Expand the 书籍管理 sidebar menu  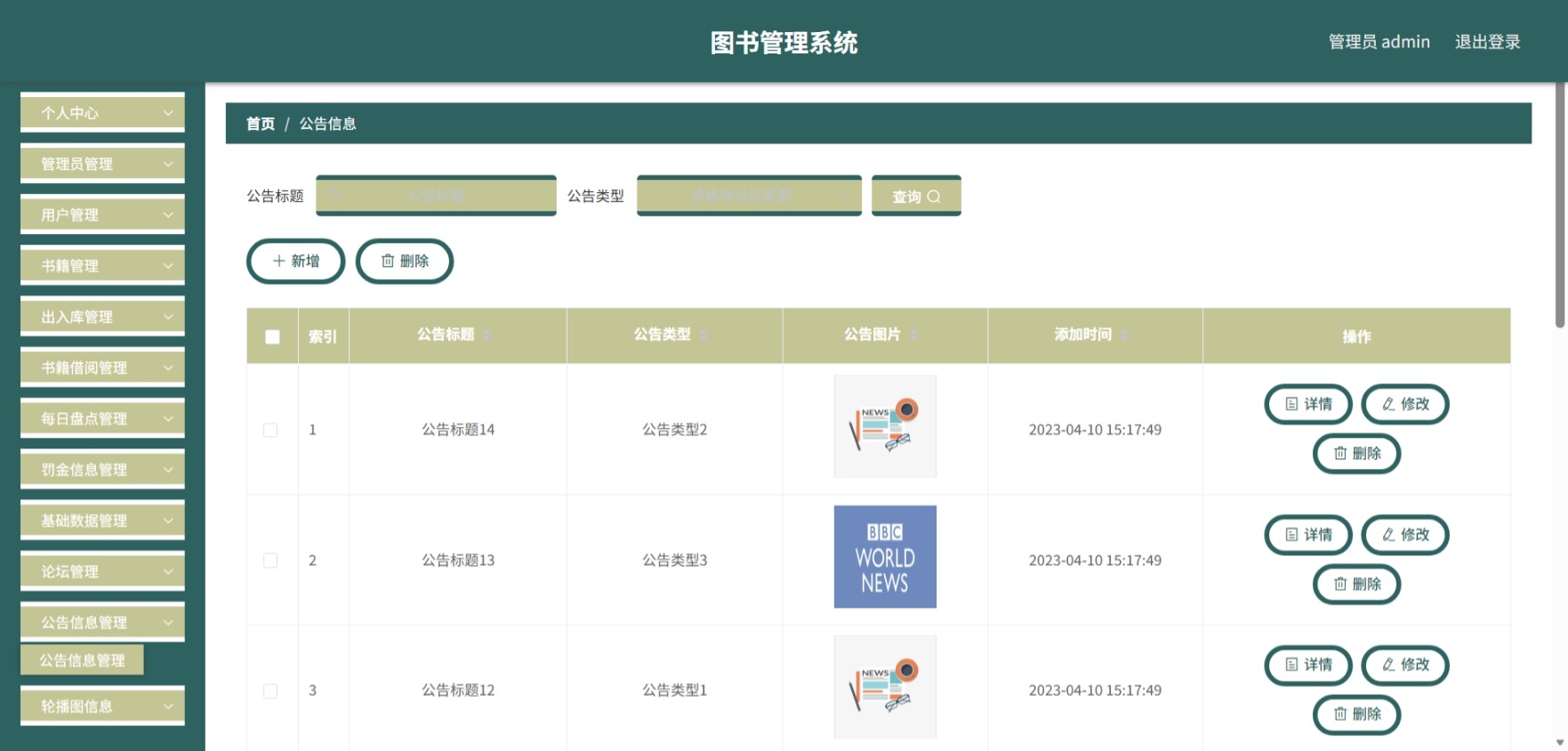102,265
